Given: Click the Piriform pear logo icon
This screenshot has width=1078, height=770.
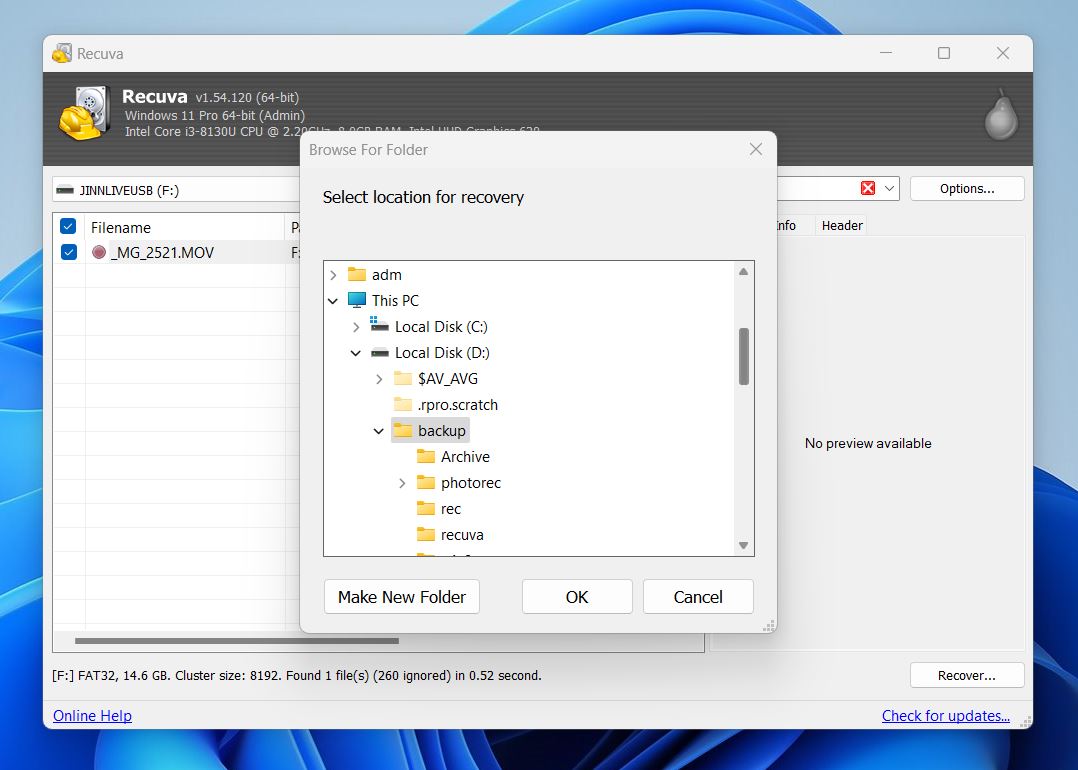Looking at the screenshot, I should point(1000,115).
